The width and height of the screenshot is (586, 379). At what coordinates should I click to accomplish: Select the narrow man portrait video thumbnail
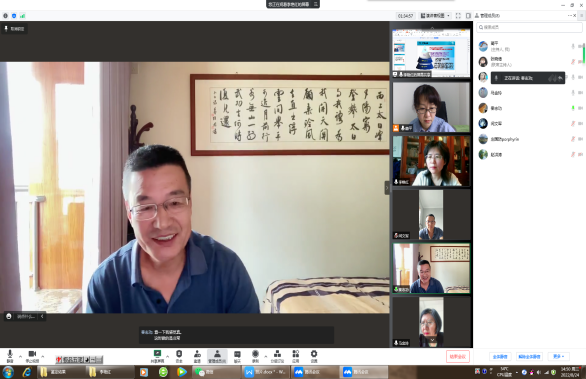tap(431, 215)
